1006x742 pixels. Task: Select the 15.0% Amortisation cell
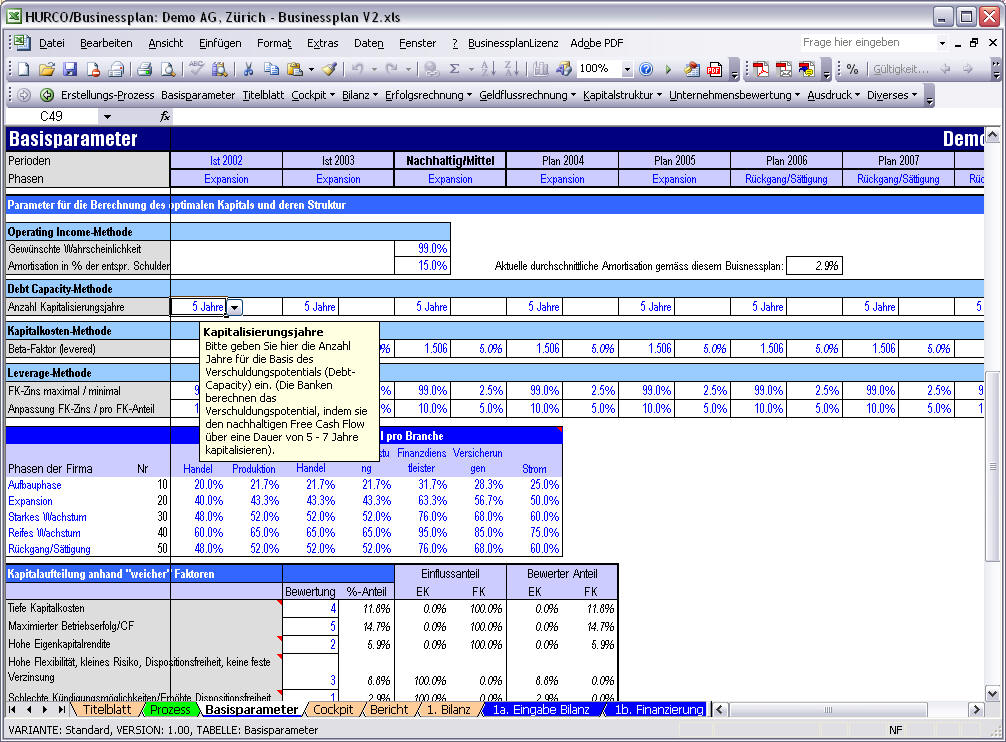422,266
